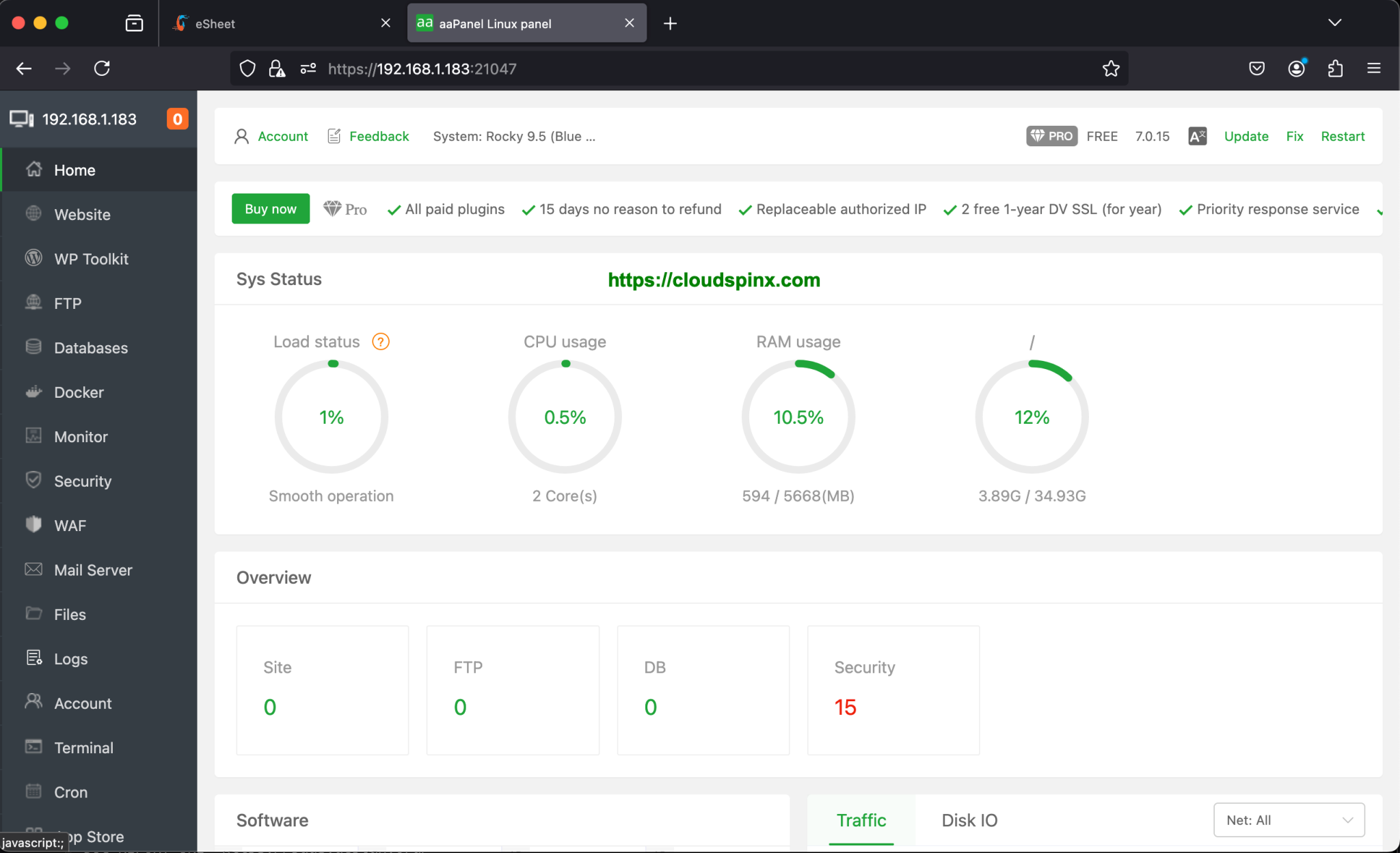Launch the Terminal from the sidebar
Image resolution: width=1400 pixels, height=853 pixels.
[83, 747]
